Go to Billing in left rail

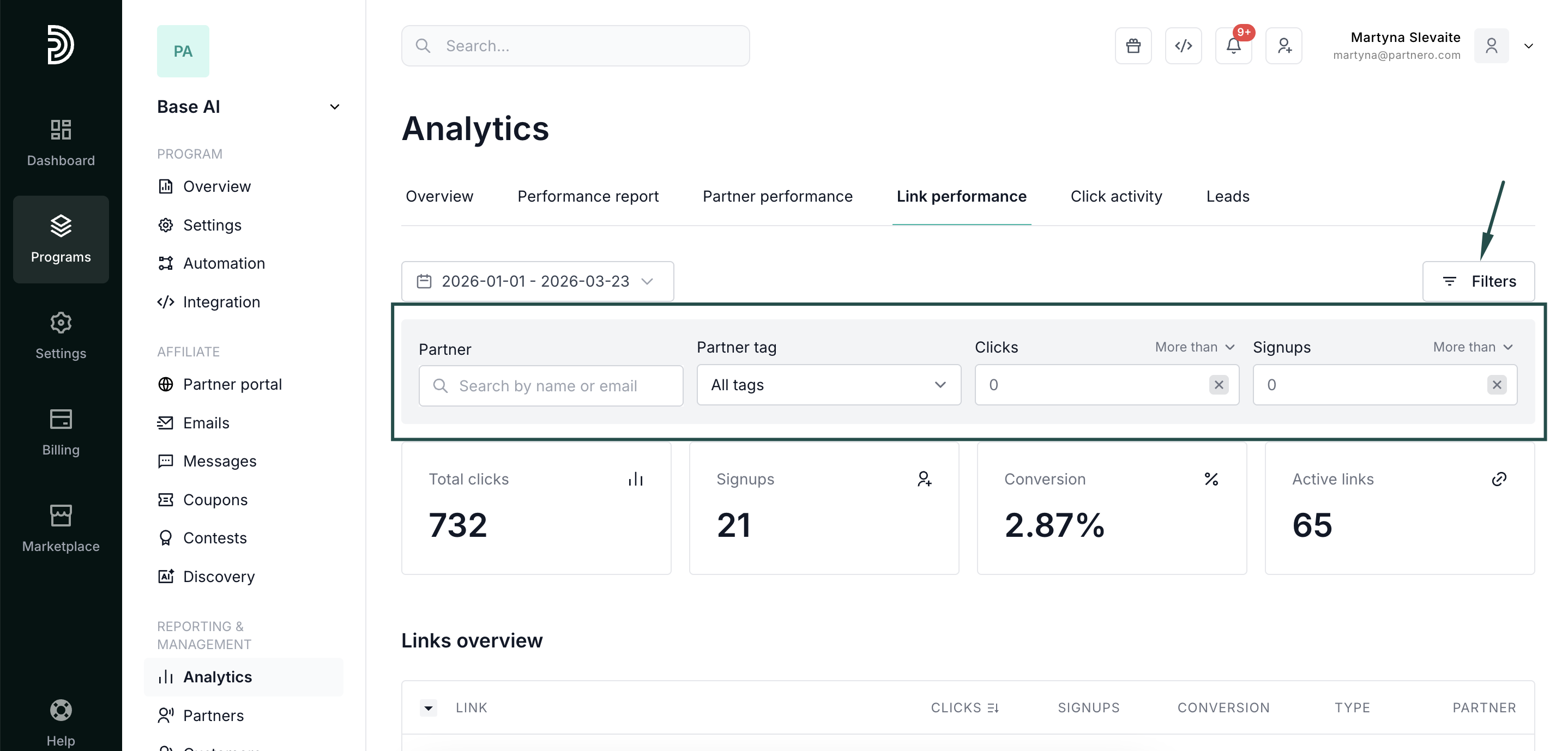click(x=61, y=432)
